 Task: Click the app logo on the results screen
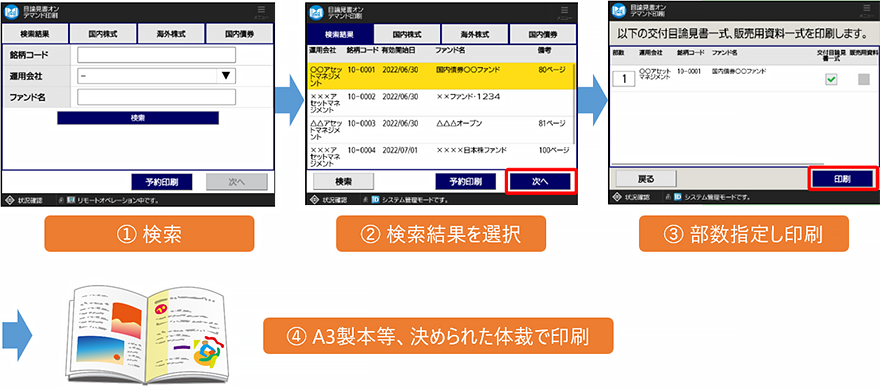coord(317,13)
